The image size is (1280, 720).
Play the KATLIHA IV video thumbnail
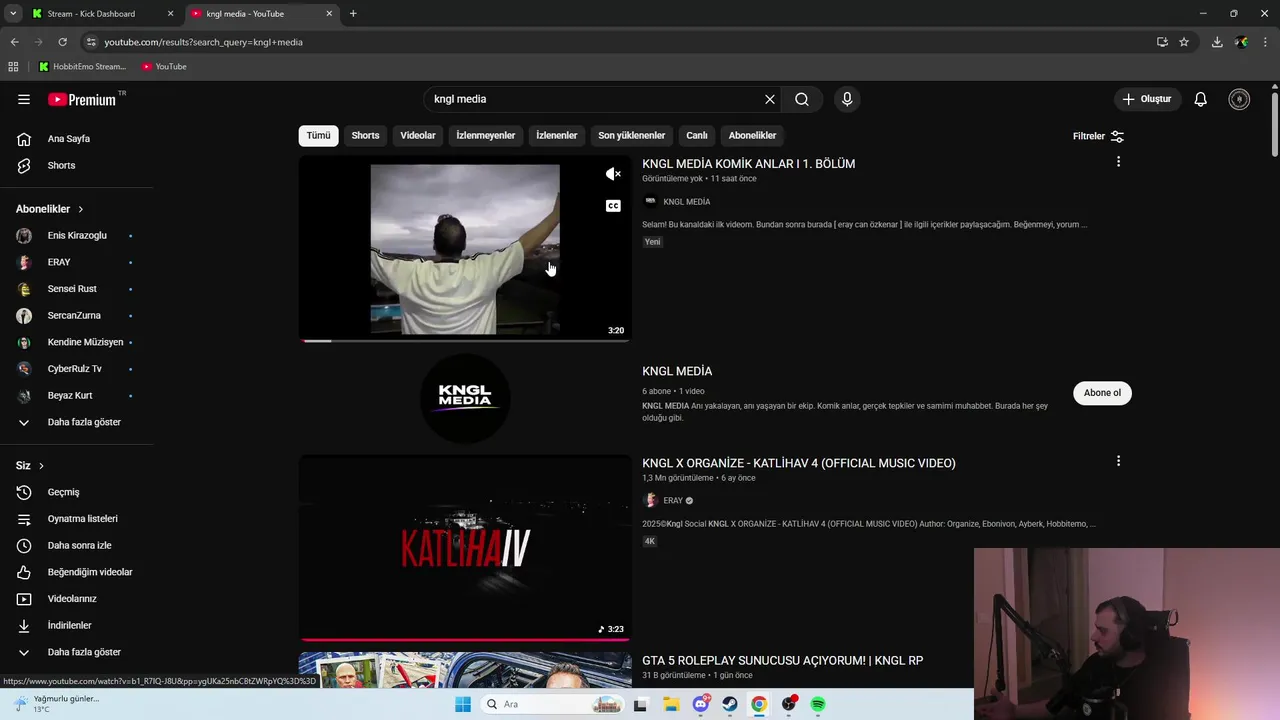coord(465,547)
